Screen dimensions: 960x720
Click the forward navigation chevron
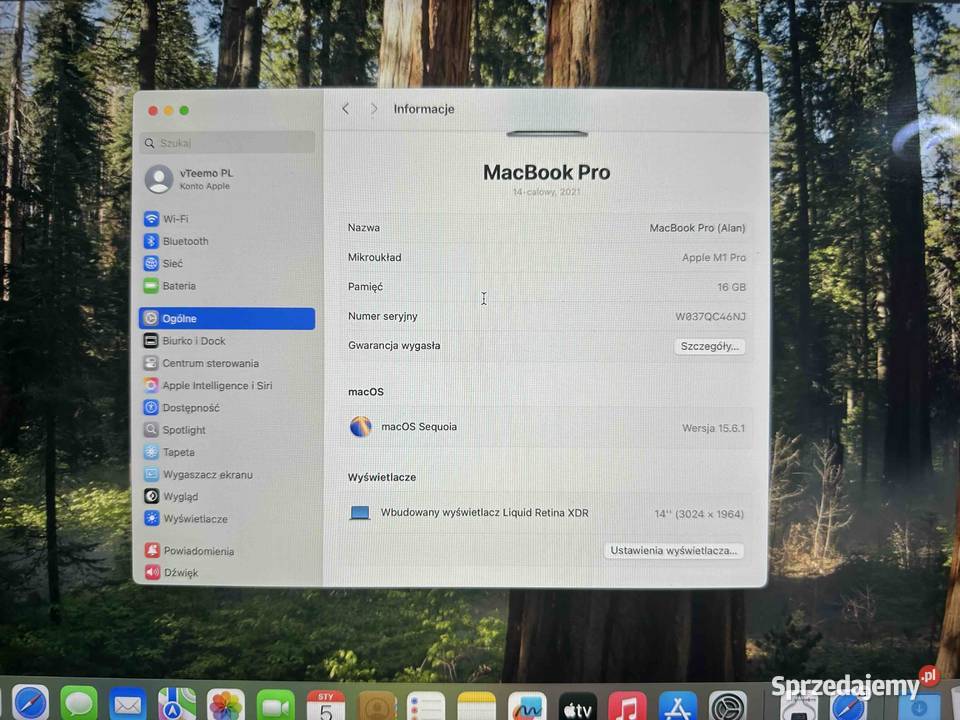(x=371, y=109)
